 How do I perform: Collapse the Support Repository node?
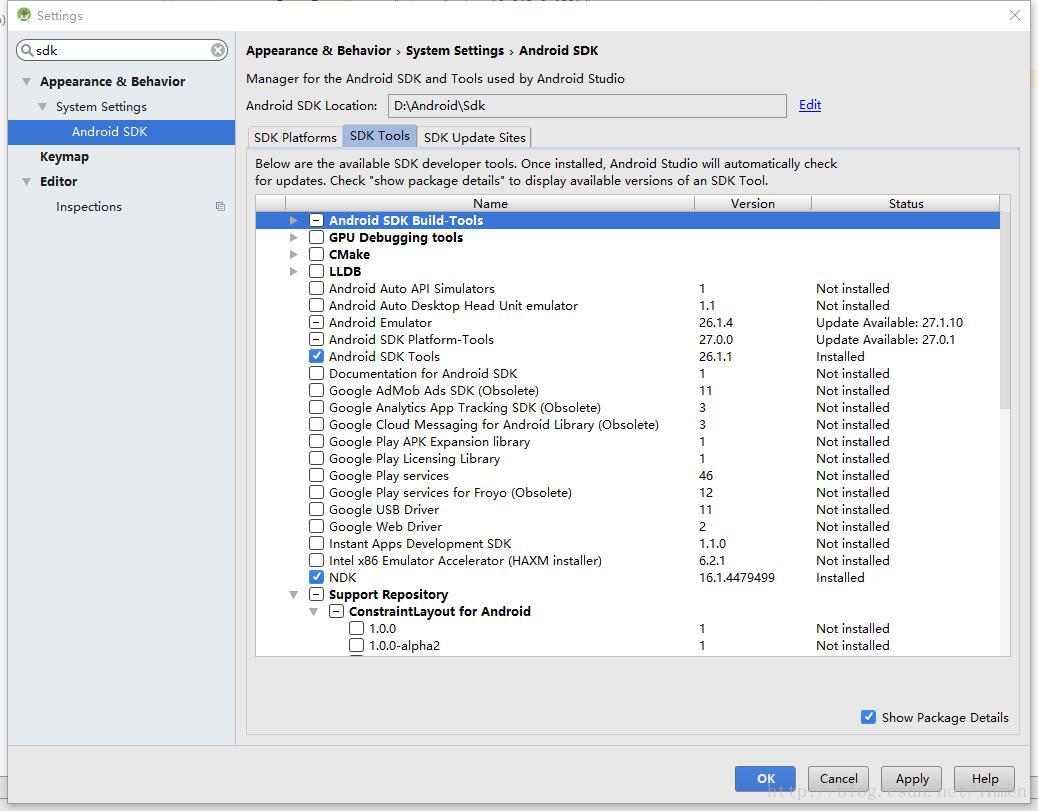(293, 595)
